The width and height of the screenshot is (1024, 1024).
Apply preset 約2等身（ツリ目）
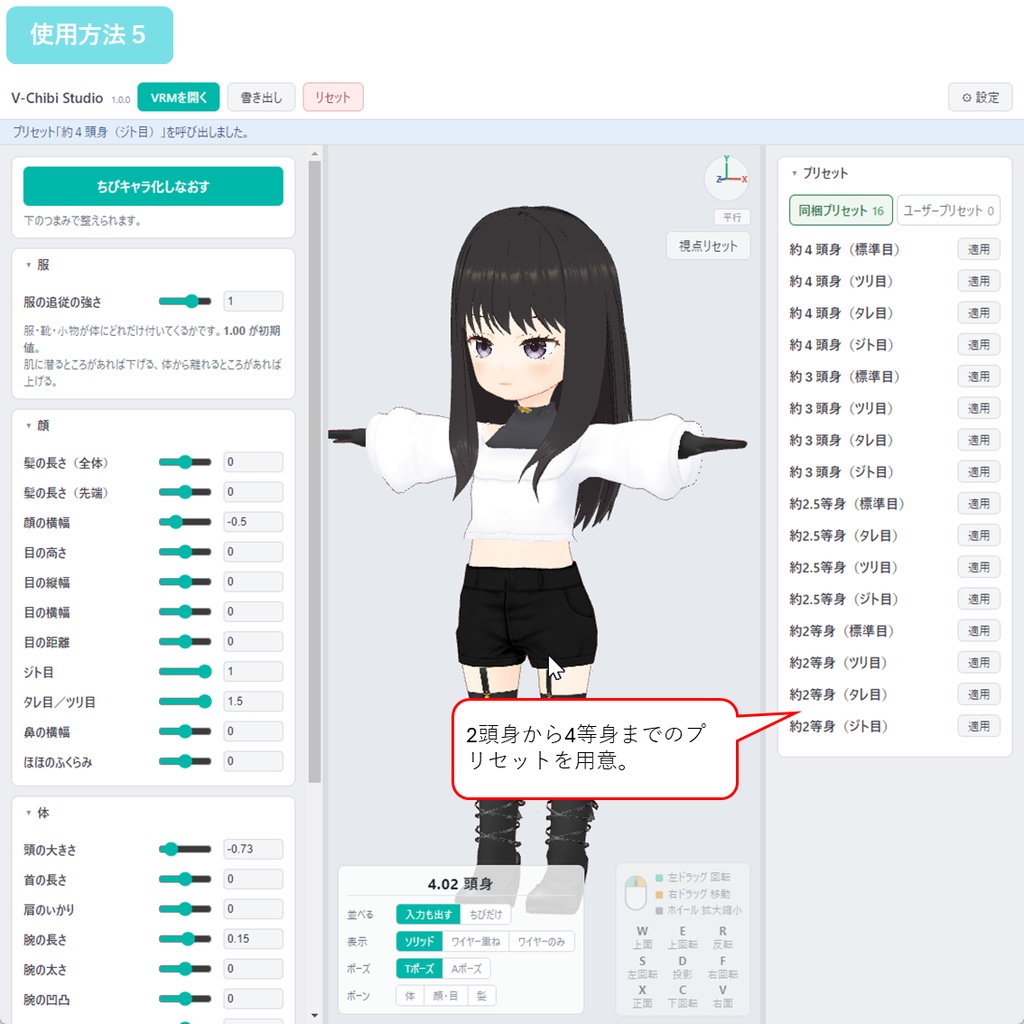(x=978, y=662)
